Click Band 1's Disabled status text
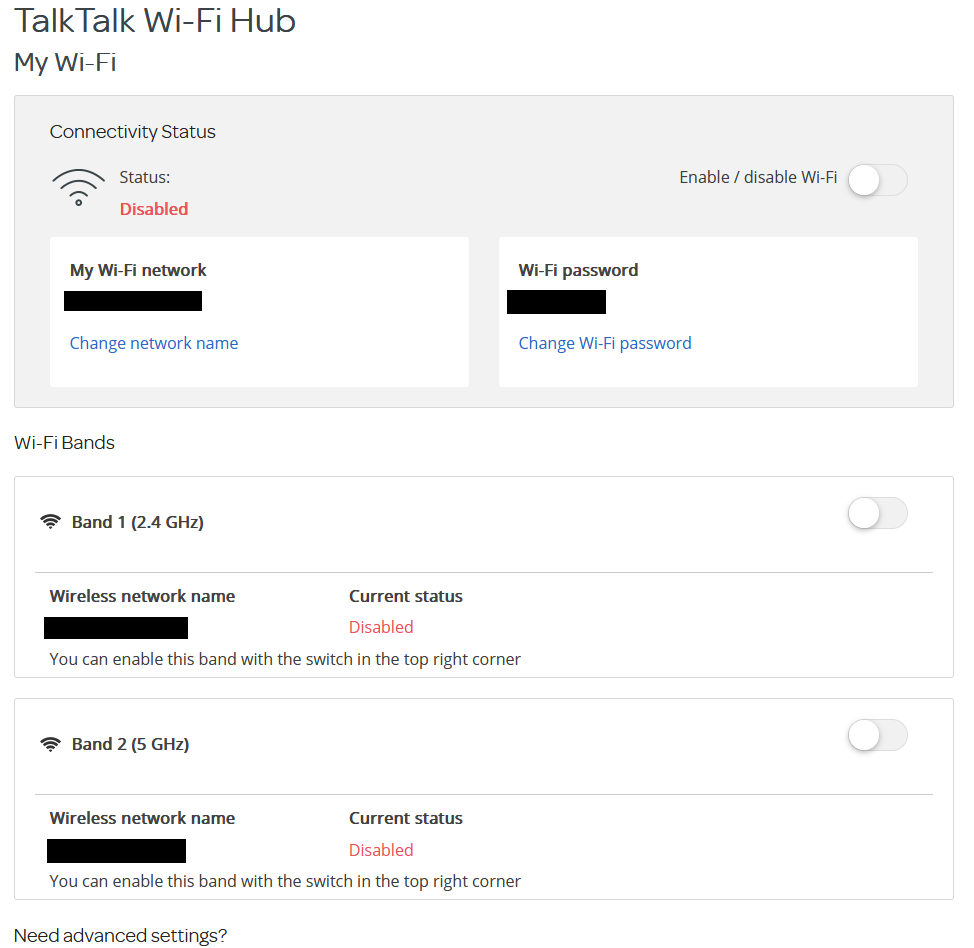This screenshot has width=974, height=948. (381, 625)
